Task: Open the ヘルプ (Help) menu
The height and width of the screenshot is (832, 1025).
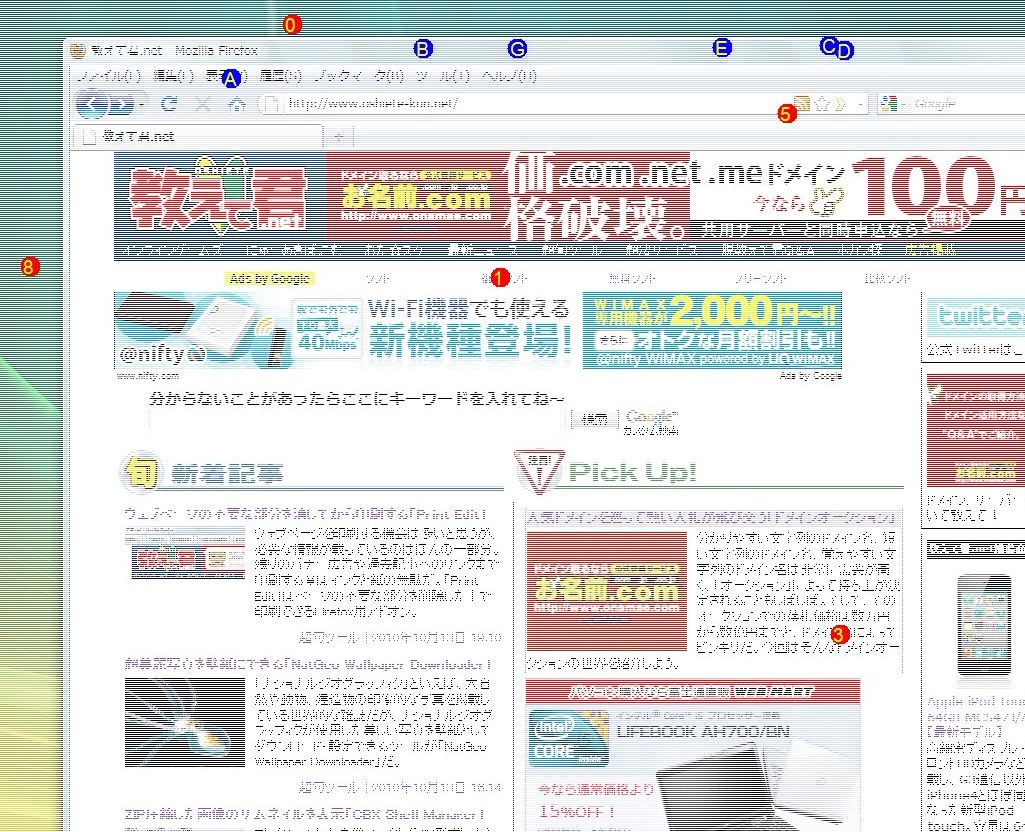Action: click(509, 76)
